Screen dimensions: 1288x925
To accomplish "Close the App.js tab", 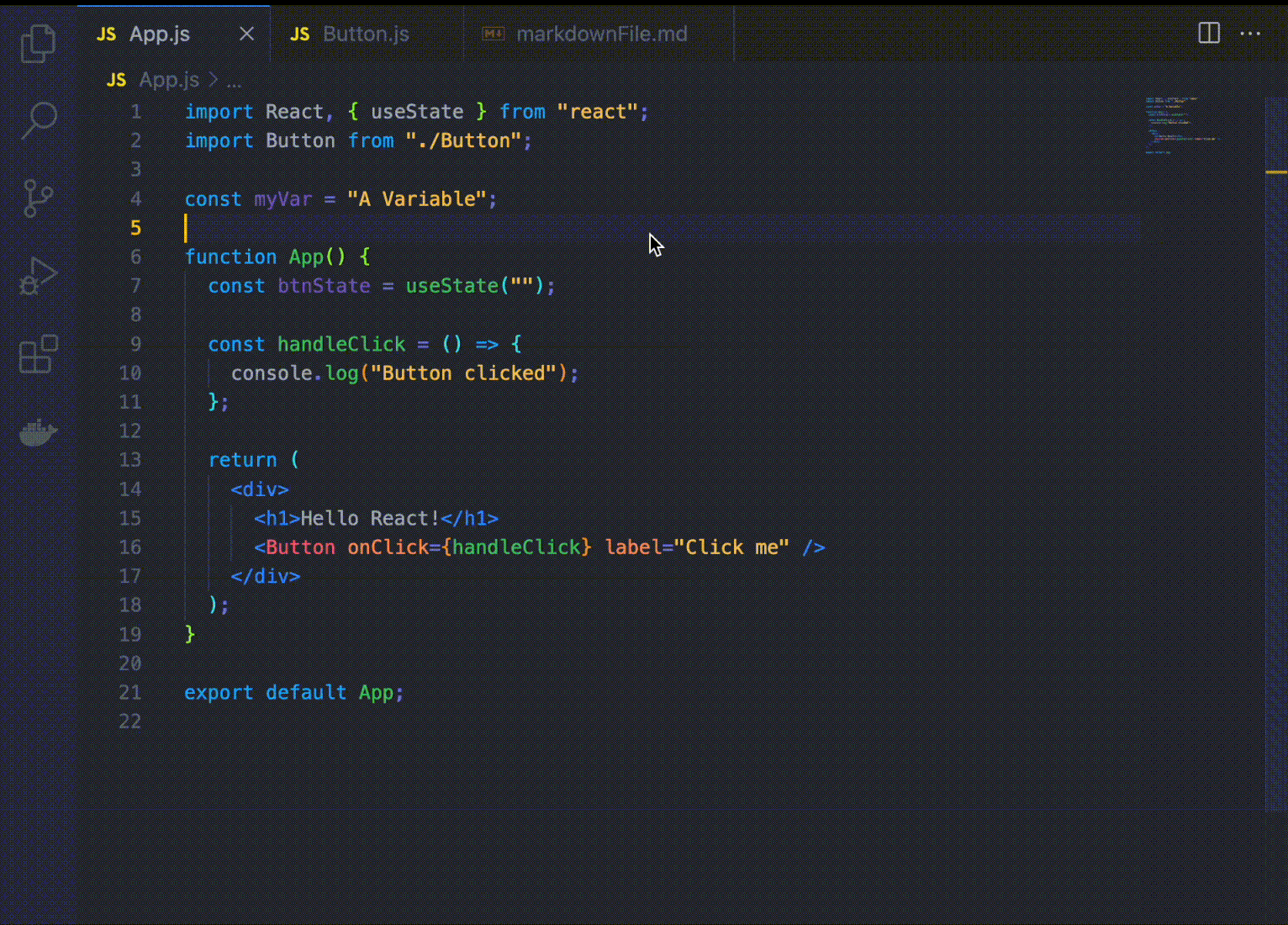I will coord(246,34).
